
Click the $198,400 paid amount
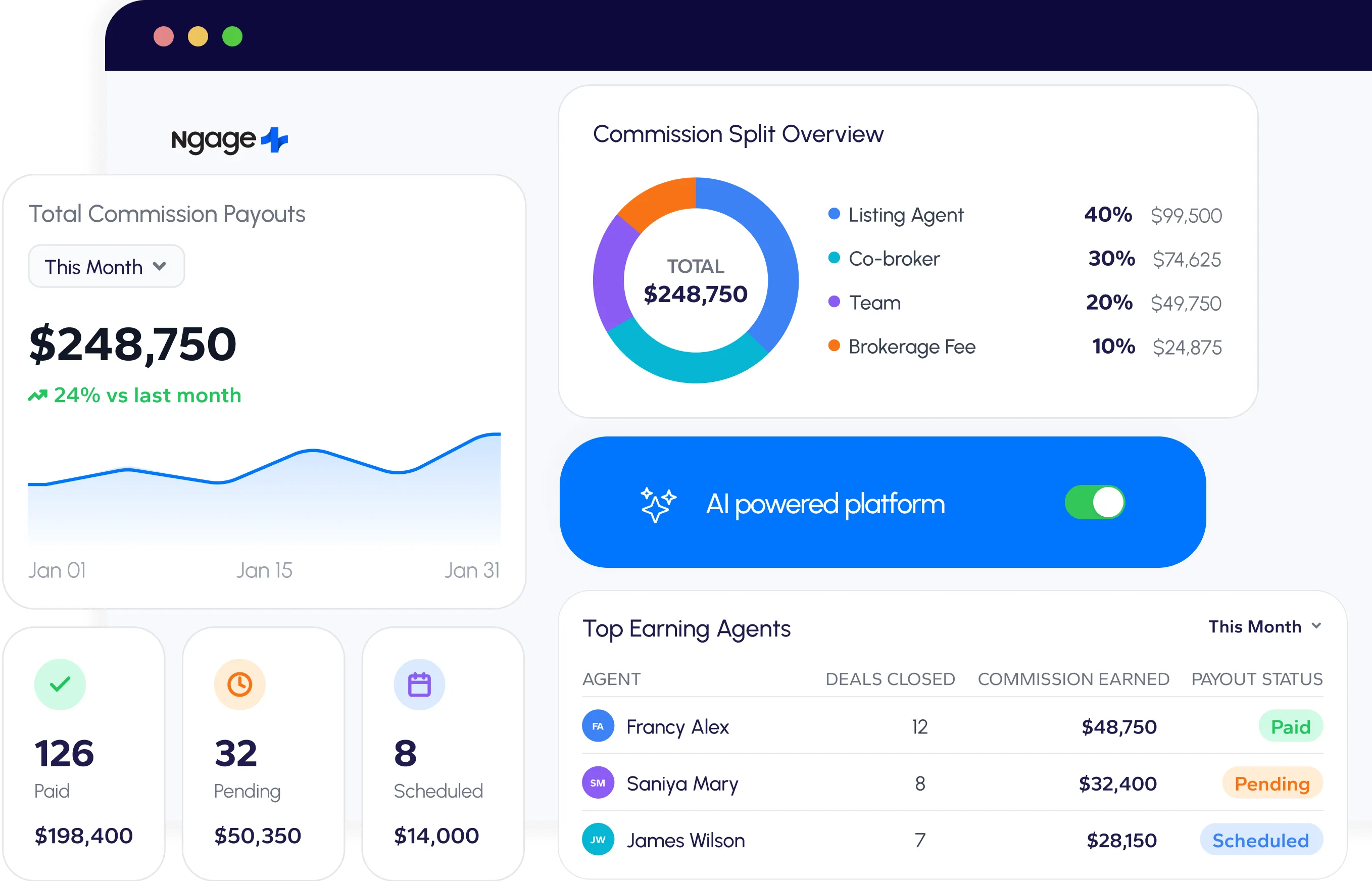83,836
